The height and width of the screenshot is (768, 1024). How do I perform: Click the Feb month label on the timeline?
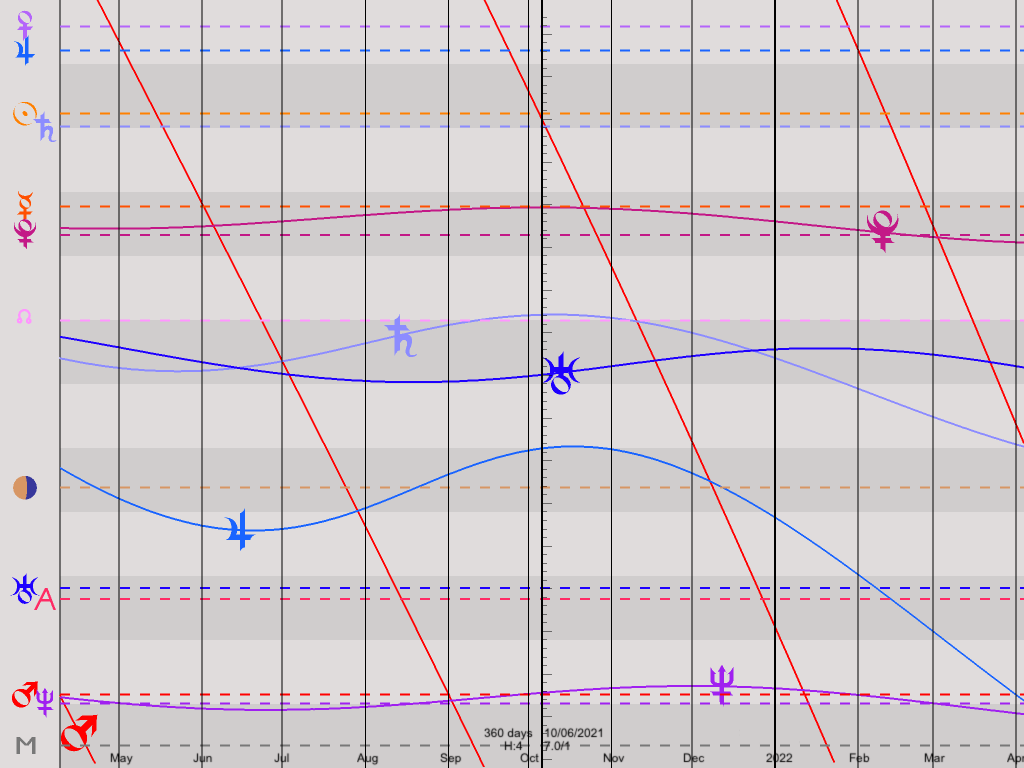(859, 758)
